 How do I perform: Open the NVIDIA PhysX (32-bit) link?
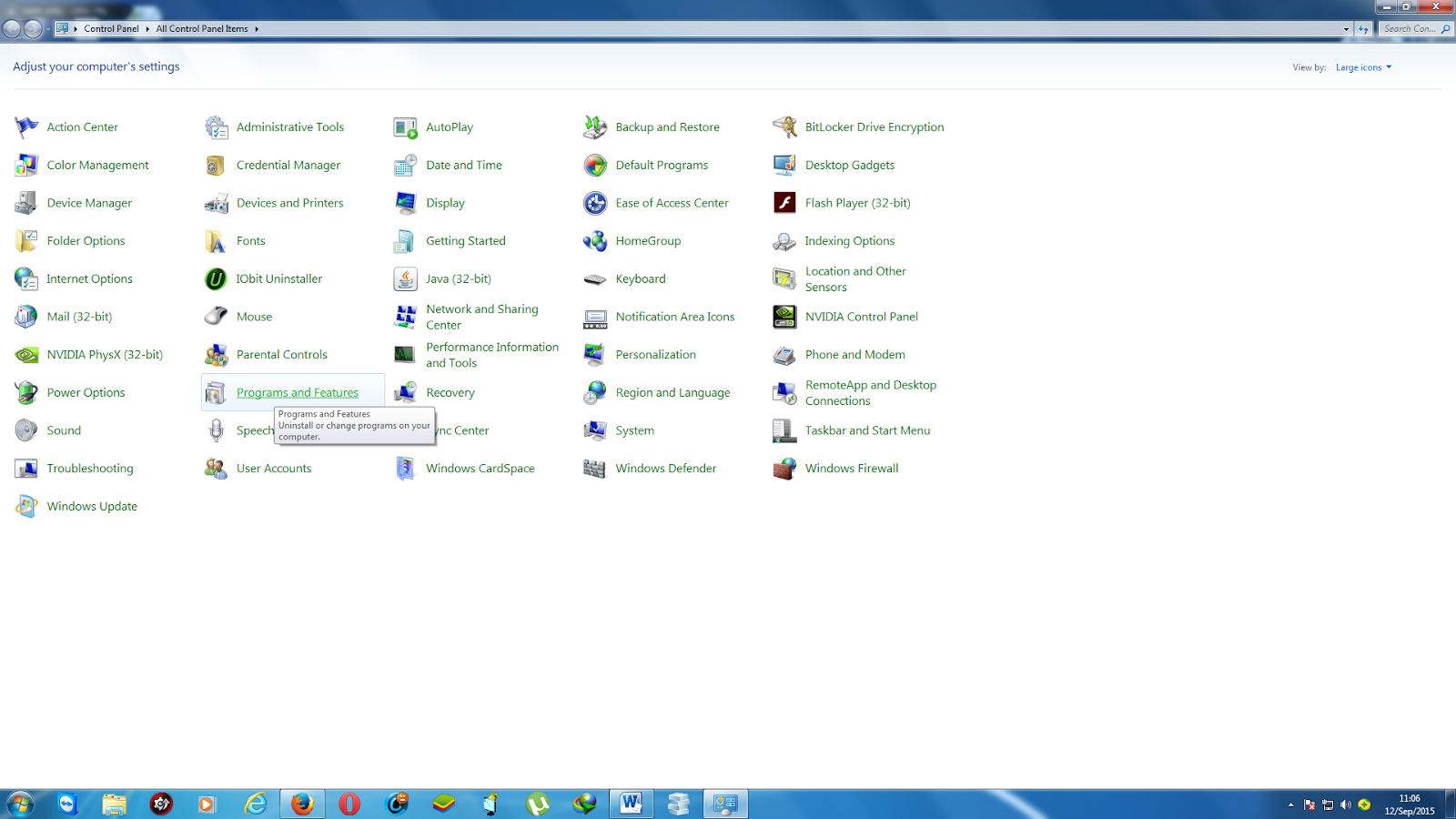click(105, 355)
